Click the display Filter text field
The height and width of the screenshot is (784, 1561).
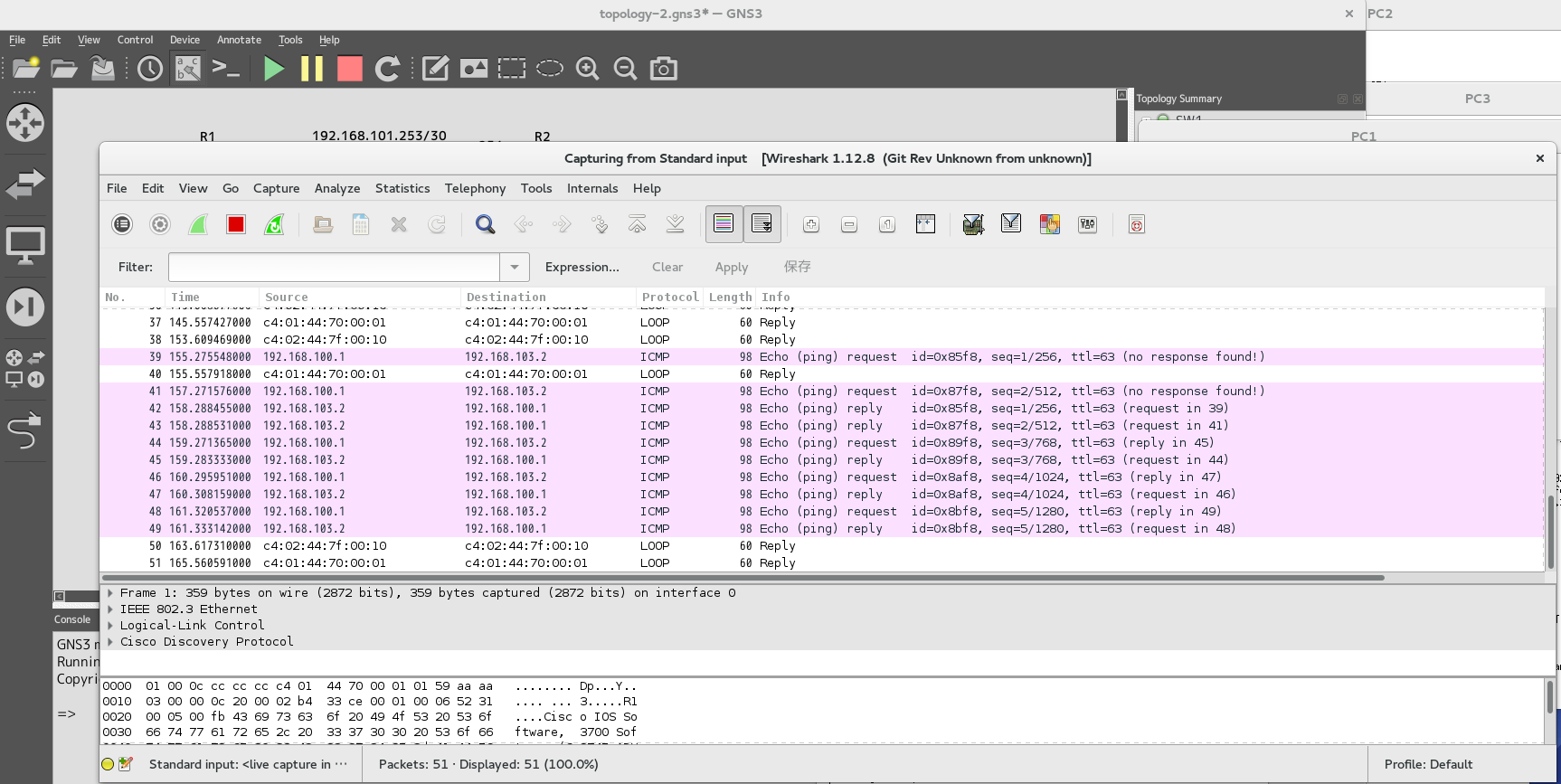334,267
